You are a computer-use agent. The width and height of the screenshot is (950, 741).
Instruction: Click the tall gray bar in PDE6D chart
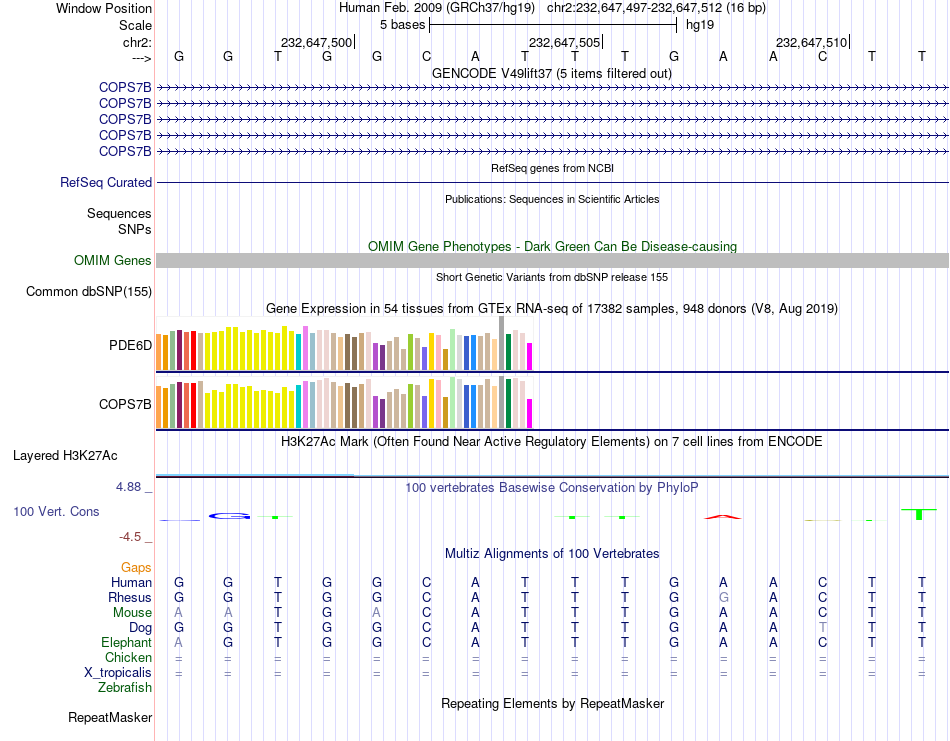click(501, 343)
